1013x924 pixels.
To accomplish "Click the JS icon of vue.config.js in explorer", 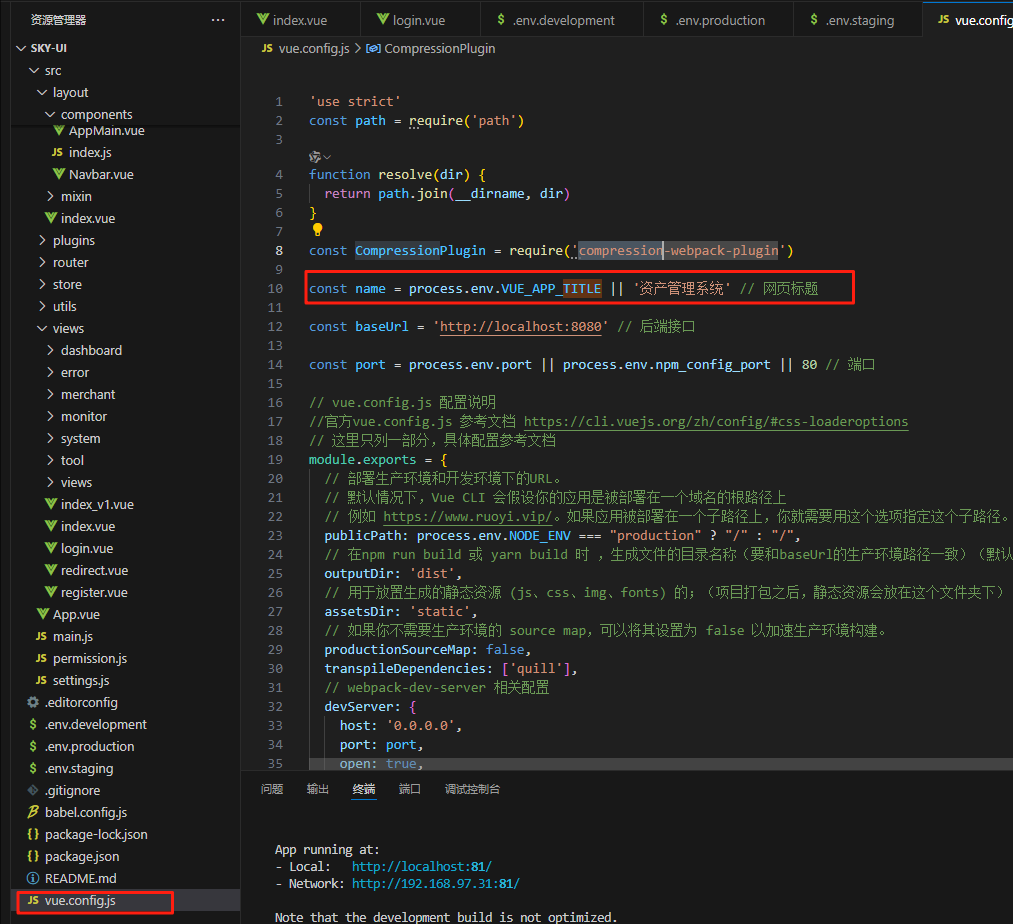I will pyautogui.click(x=34, y=900).
